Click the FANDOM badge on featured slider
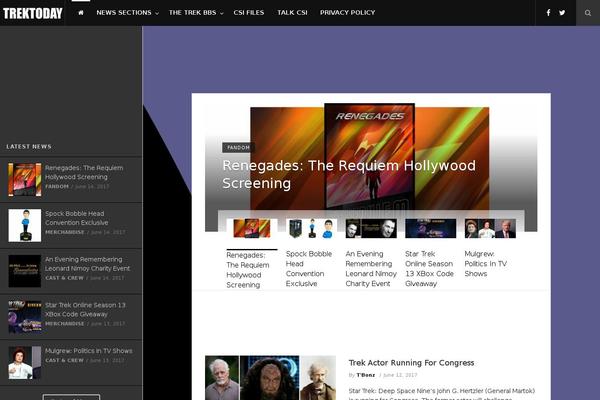This screenshot has width=600, height=400. pos(238,147)
